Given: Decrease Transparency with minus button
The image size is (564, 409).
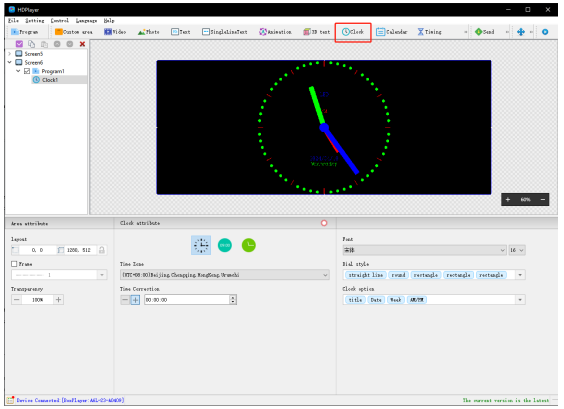Looking at the screenshot, I should coord(17,300).
